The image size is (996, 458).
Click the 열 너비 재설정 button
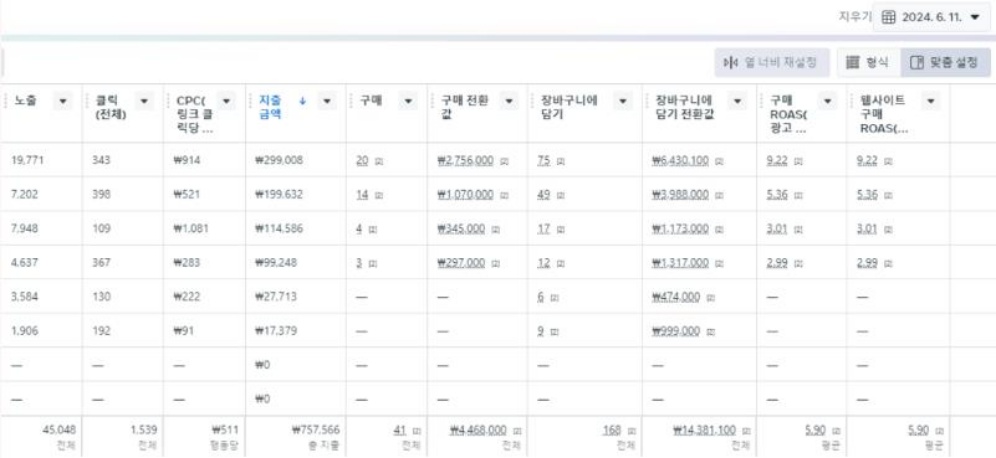coord(771,63)
